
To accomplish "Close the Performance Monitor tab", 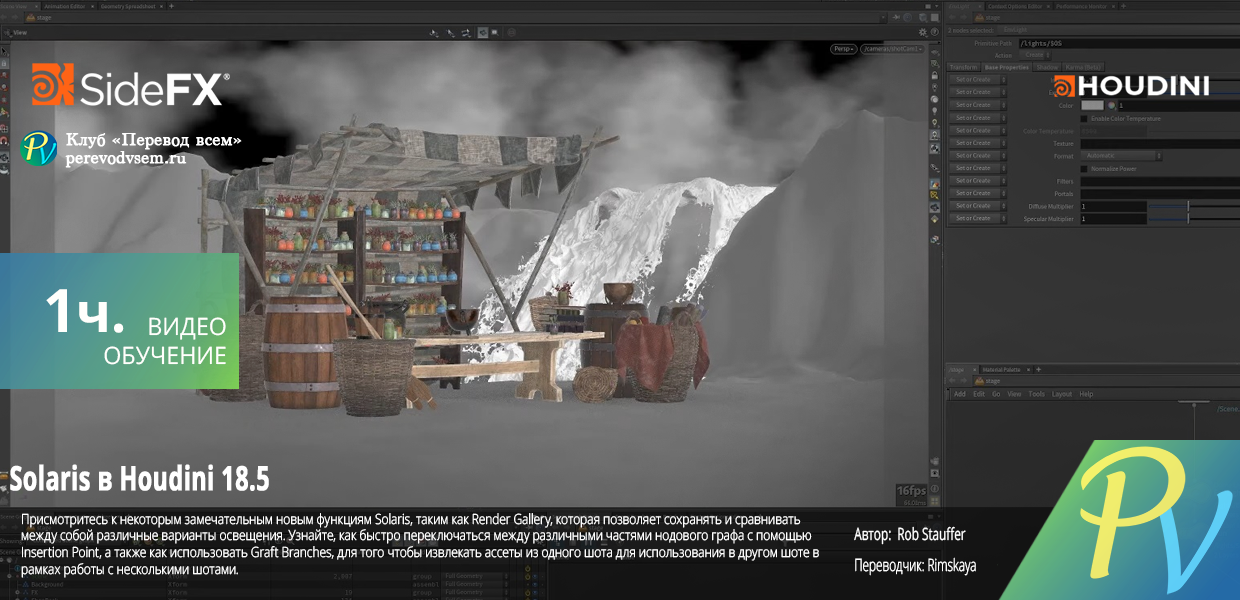I will (1113, 6).
